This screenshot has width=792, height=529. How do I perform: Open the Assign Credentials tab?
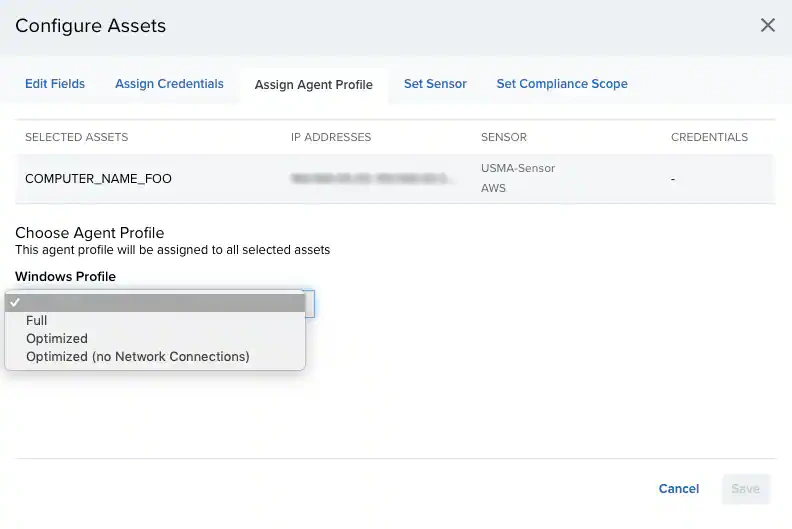pos(169,84)
